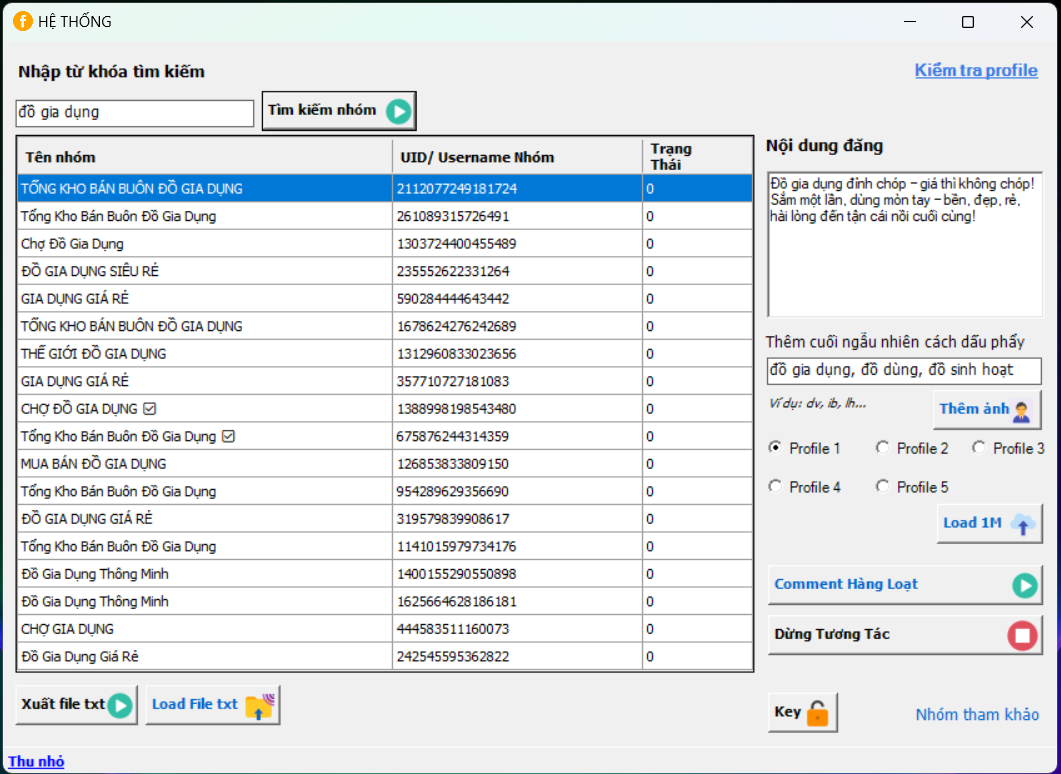
Task: Switch to the Profile 4 radio option
Action: (x=775, y=486)
